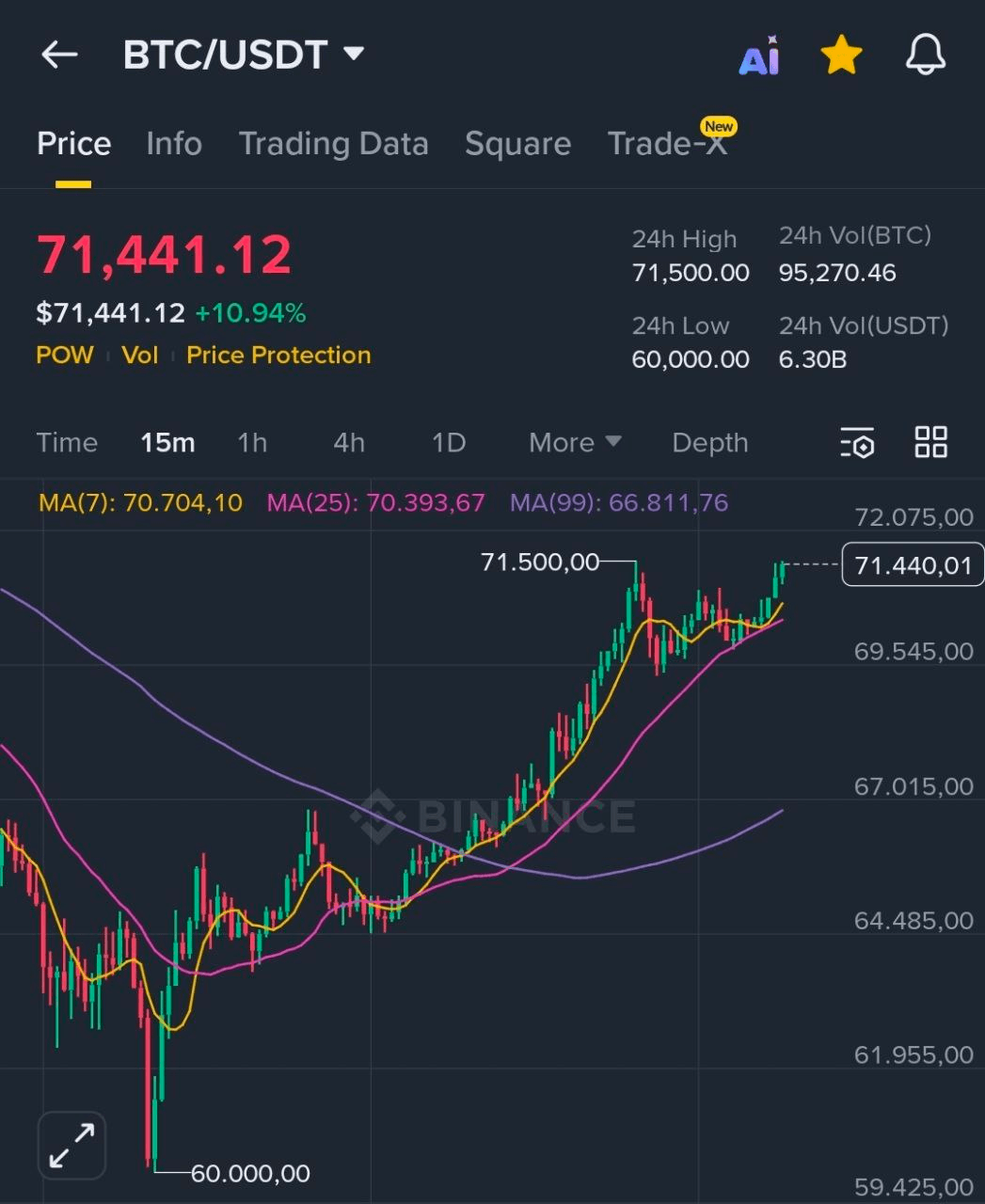Tap the star to favorite BTC/USDT

840,55
